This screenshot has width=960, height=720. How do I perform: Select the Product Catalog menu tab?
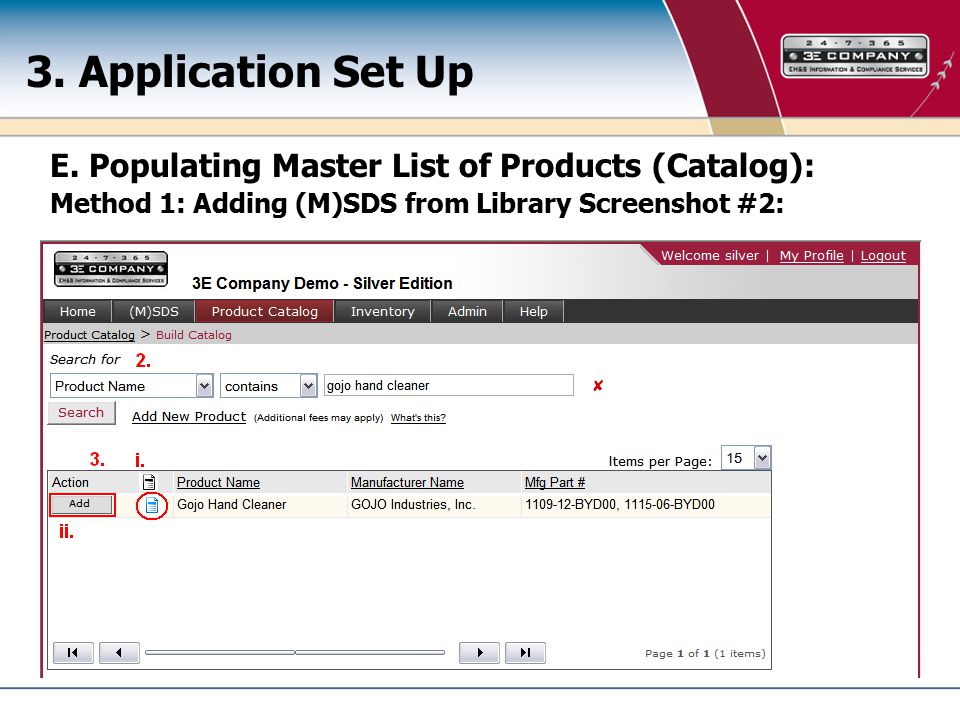[x=264, y=312]
